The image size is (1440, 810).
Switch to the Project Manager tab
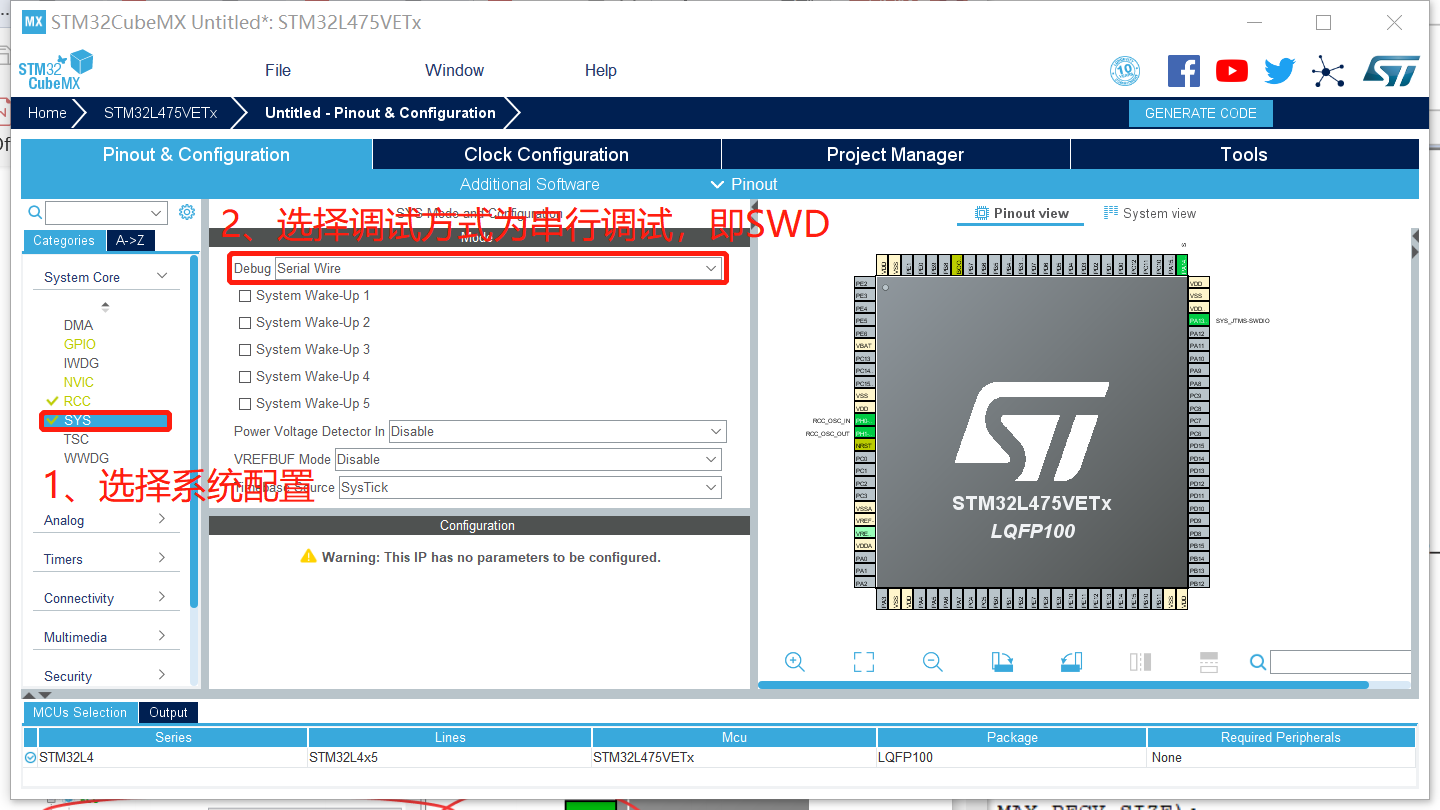coord(895,154)
